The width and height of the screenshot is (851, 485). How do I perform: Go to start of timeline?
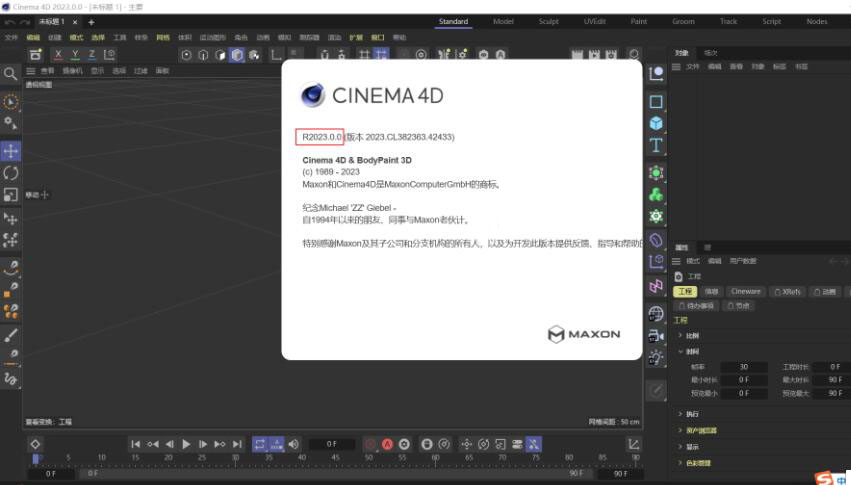pyautogui.click(x=136, y=444)
